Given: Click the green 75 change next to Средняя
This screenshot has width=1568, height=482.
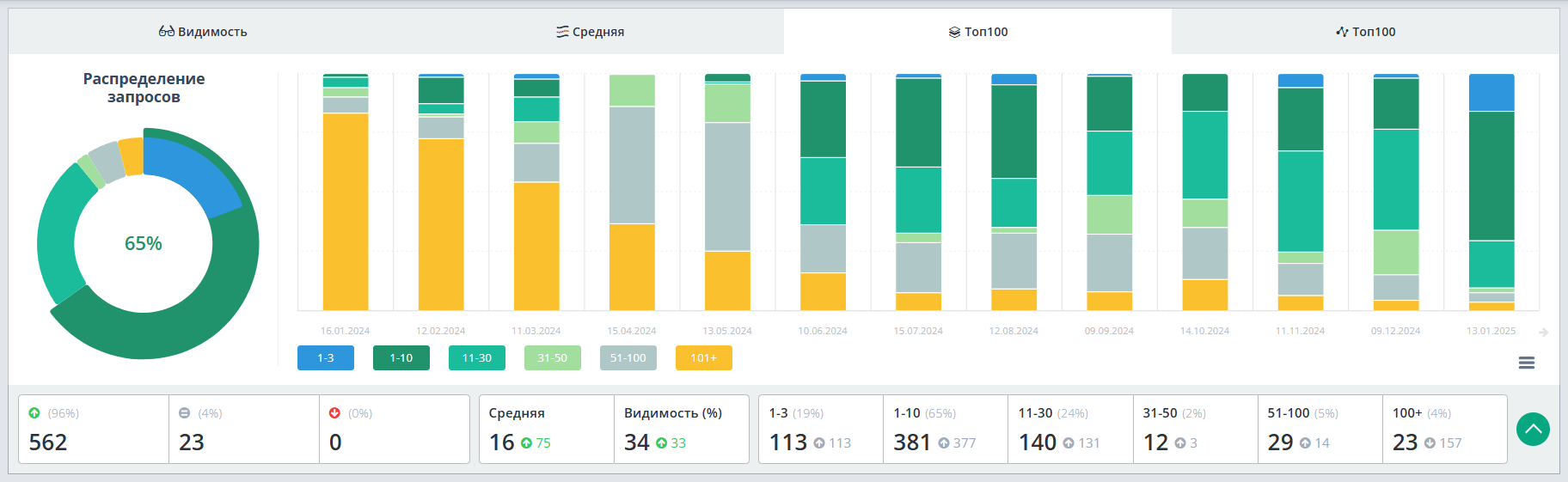Looking at the screenshot, I should [542, 443].
